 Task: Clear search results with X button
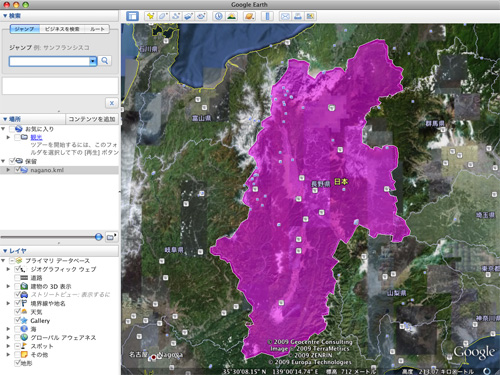click(x=112, y=103)
